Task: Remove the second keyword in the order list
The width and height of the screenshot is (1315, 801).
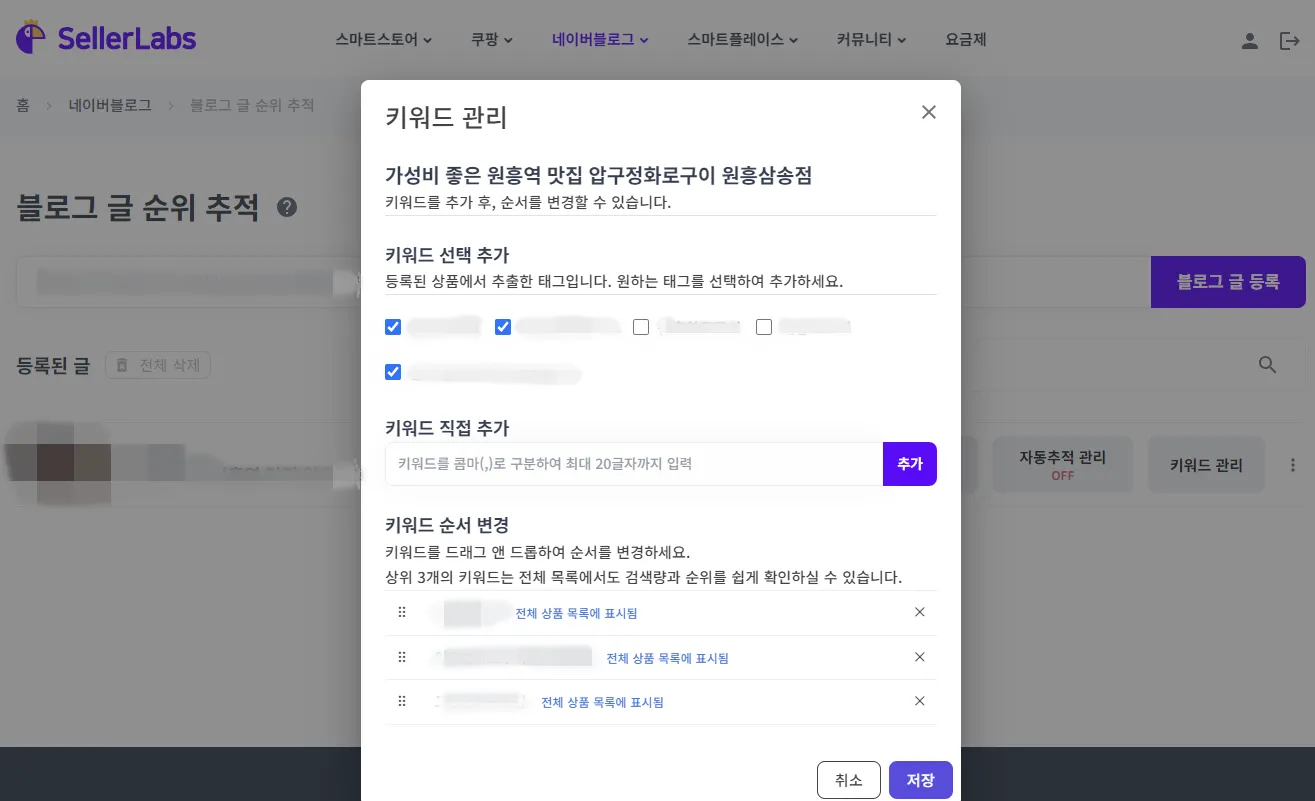Action: tap(920, 657)
